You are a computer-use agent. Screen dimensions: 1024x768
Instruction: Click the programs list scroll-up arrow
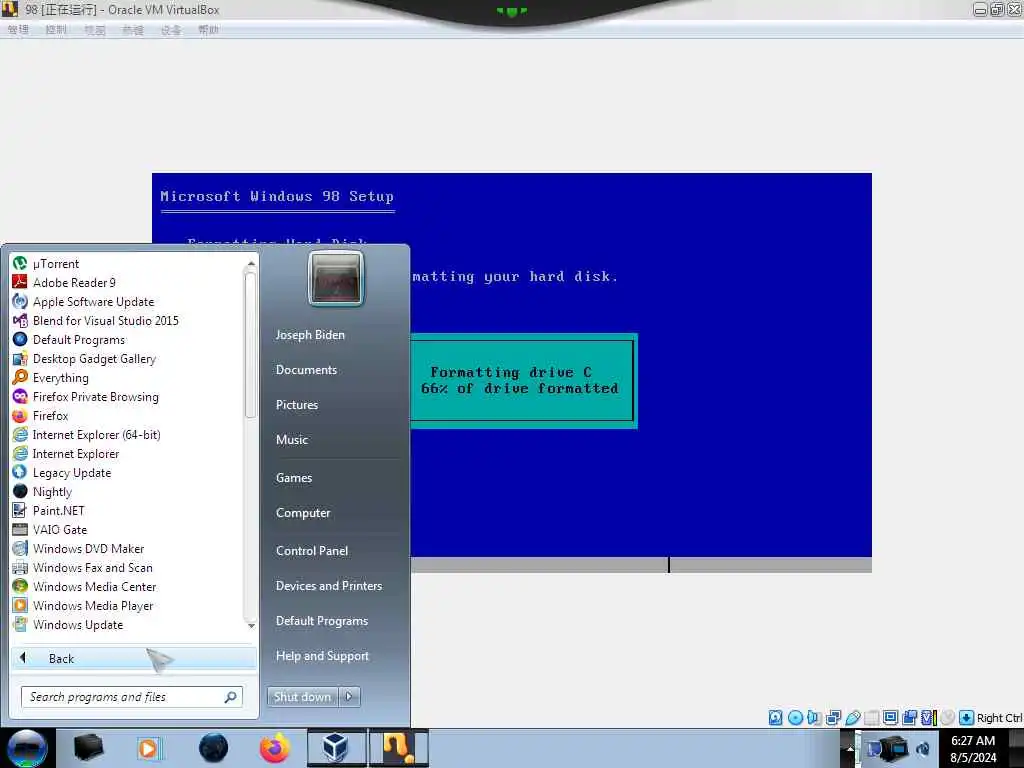[251, 264]
